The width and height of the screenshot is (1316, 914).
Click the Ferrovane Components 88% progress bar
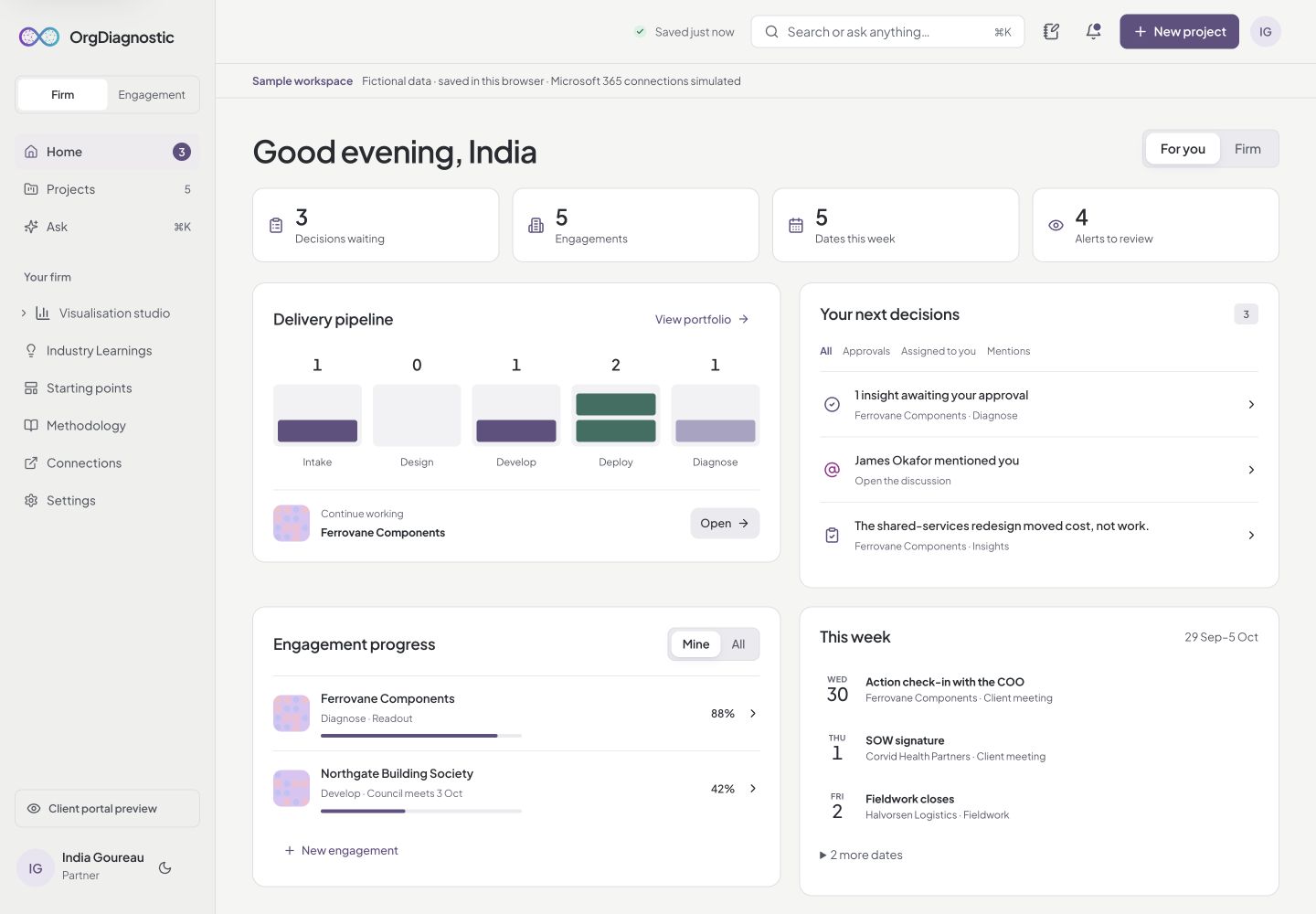[x=421, y=736]
